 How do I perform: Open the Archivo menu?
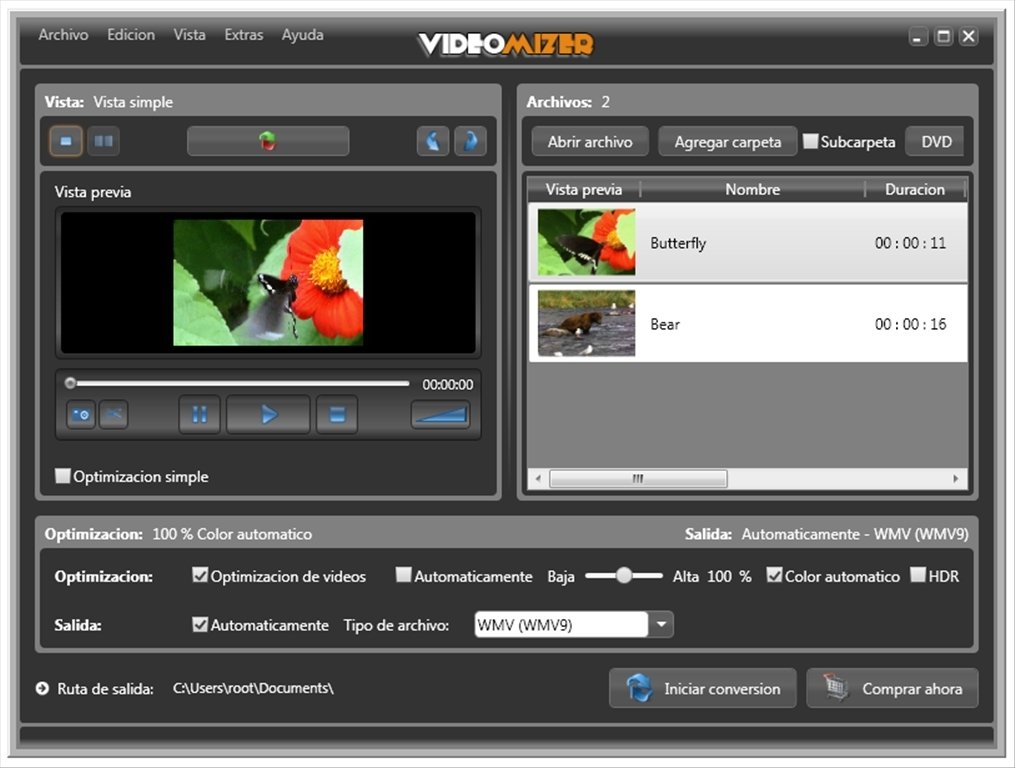click(63, 35)
